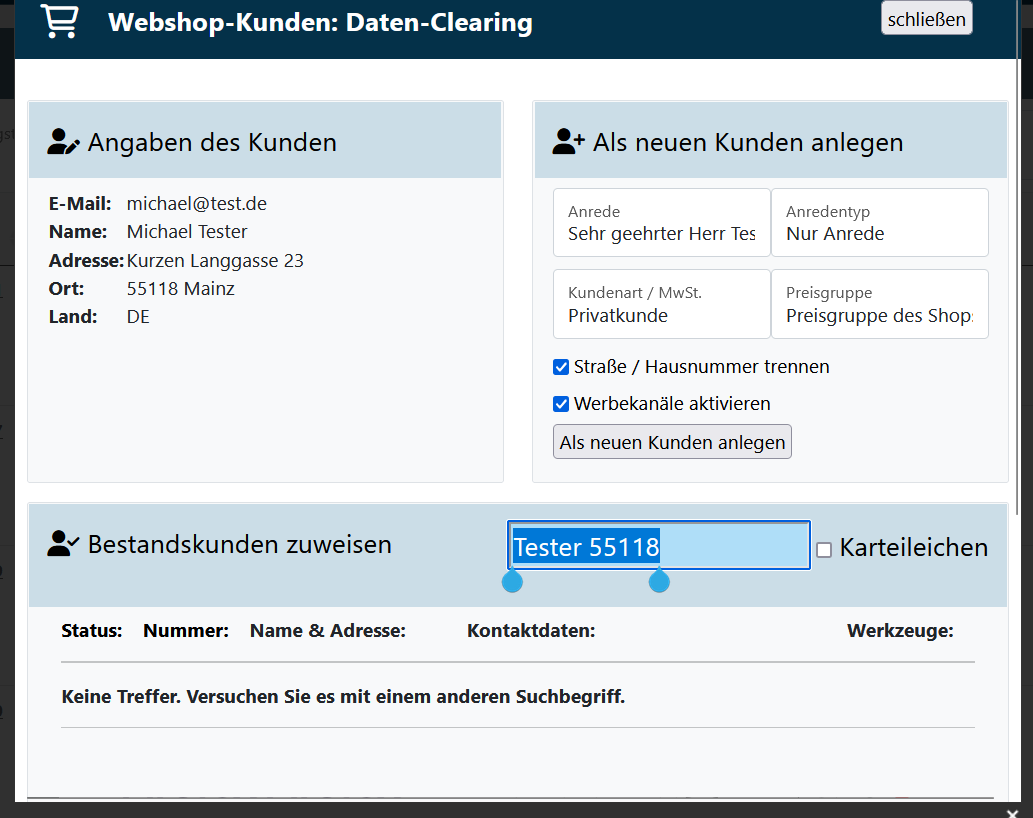Image resolution: width=1033 pixels, height=818 pixels.
Task: Disable the Werbekanäle aktivieren checkbox
Action: pyautogui.click(x=561, y=404)
